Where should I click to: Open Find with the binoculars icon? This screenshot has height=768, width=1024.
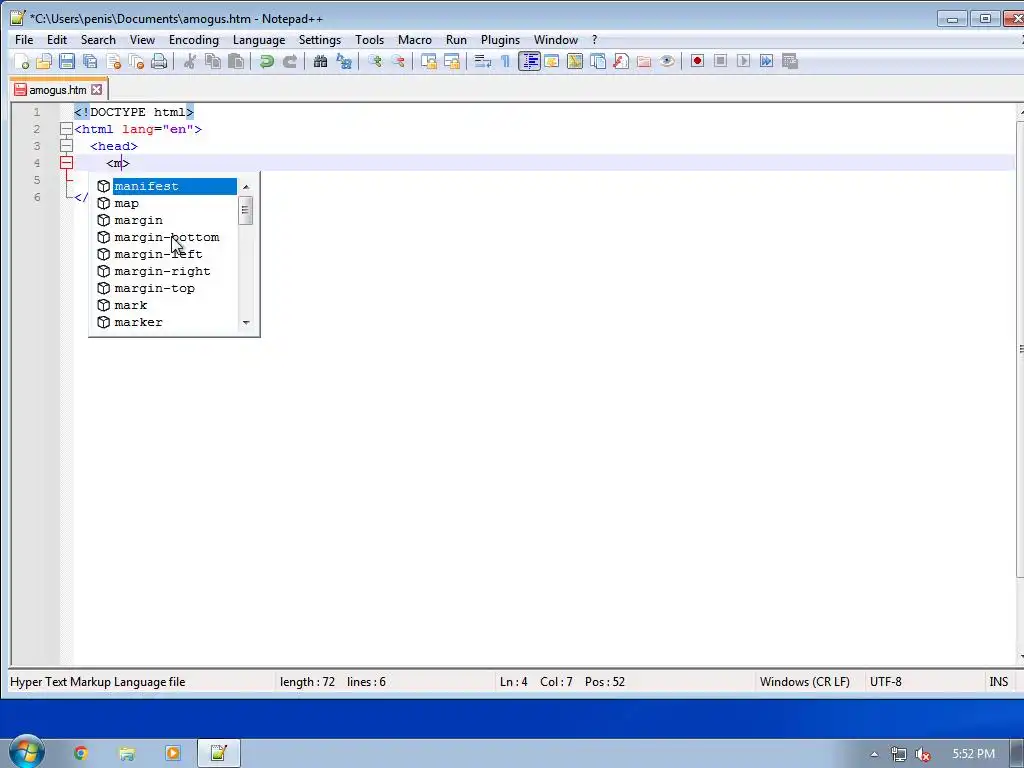tap(320, 61)
